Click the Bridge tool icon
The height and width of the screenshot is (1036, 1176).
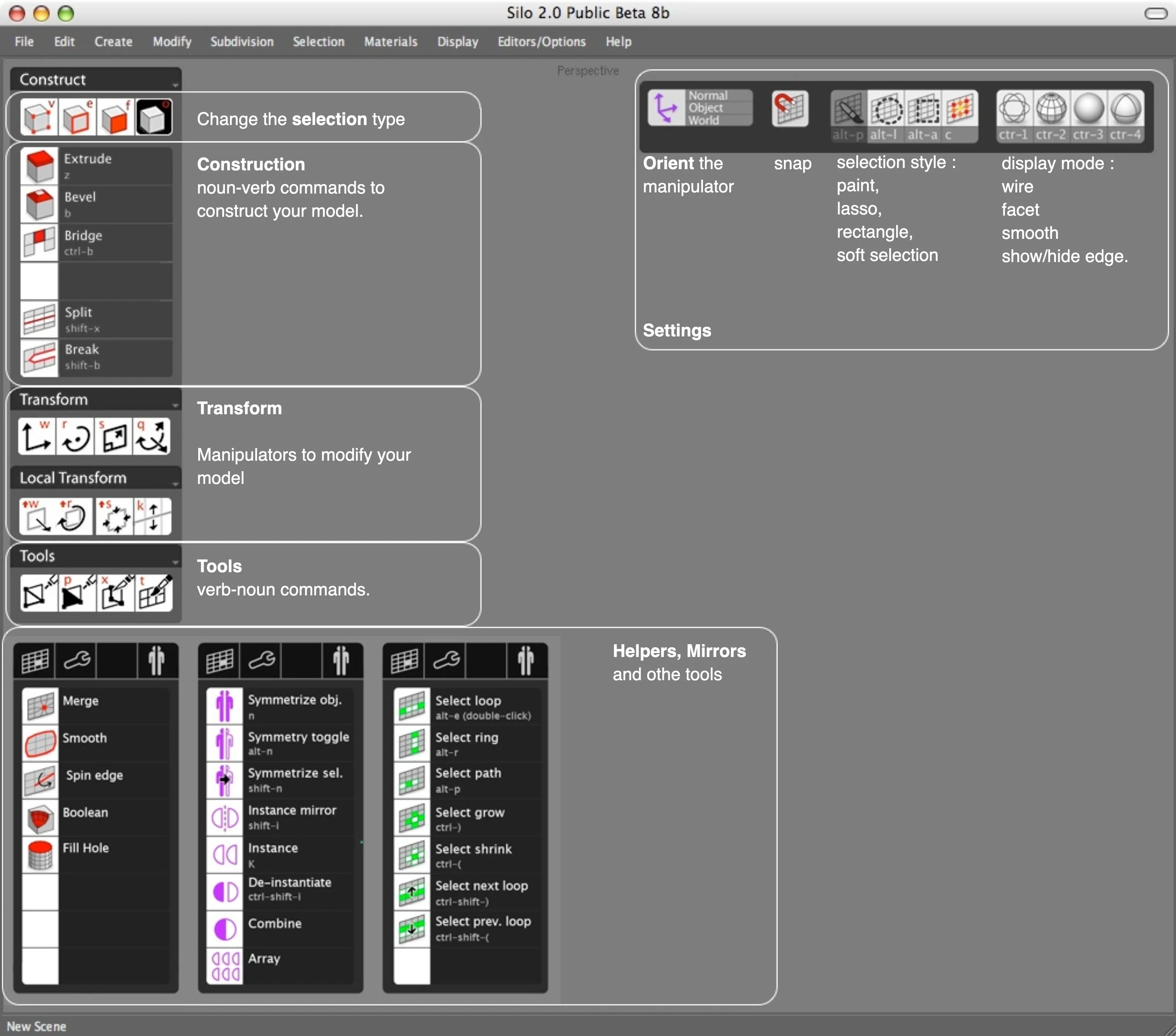[x=39, y=242]
